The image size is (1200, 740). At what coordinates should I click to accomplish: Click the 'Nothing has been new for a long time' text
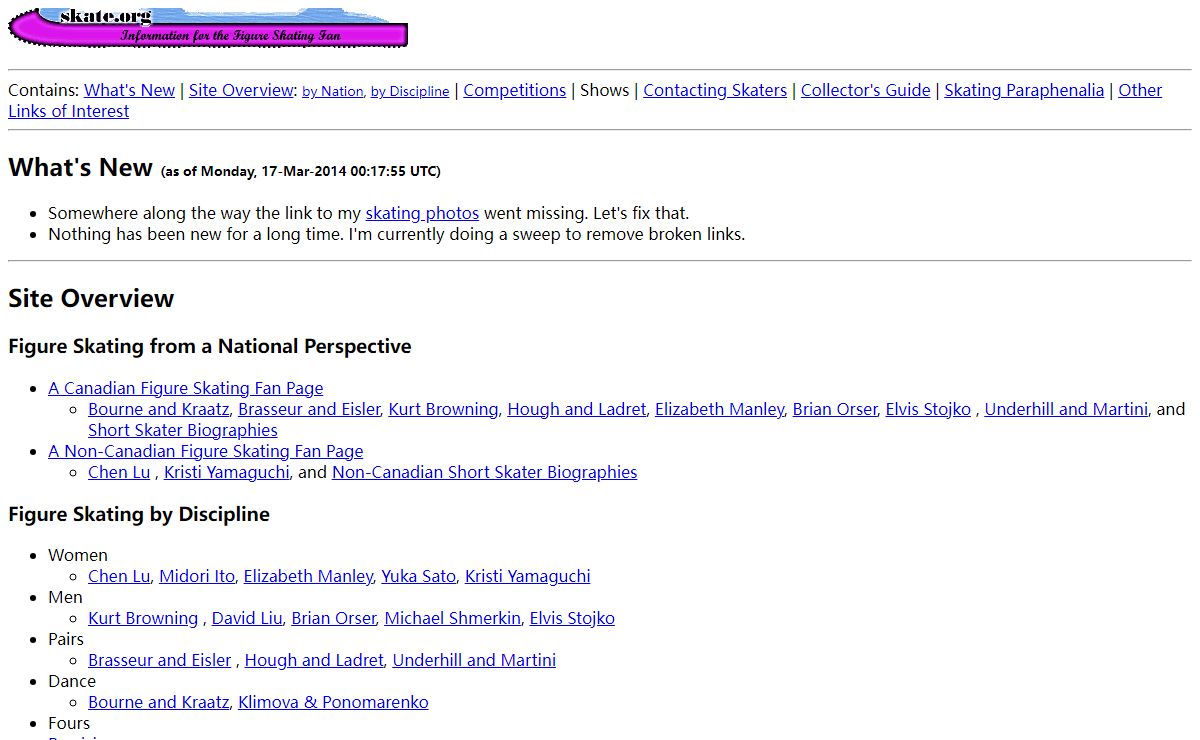click(x=196, y=234)
